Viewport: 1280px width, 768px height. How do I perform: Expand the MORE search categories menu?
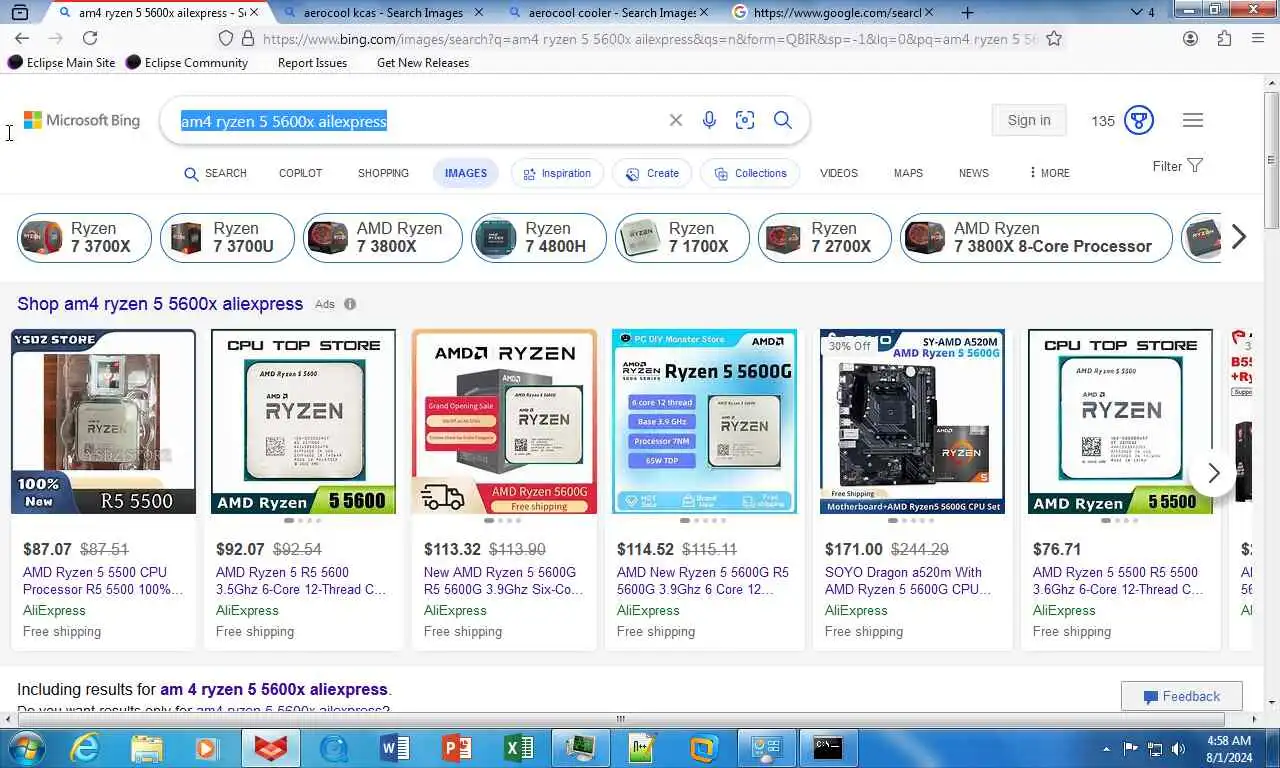1049,173
